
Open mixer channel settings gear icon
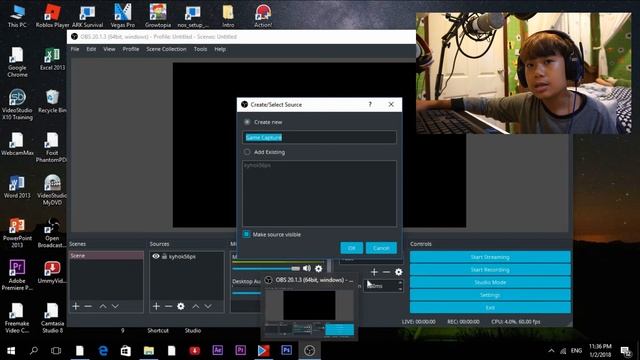[318, 268]
